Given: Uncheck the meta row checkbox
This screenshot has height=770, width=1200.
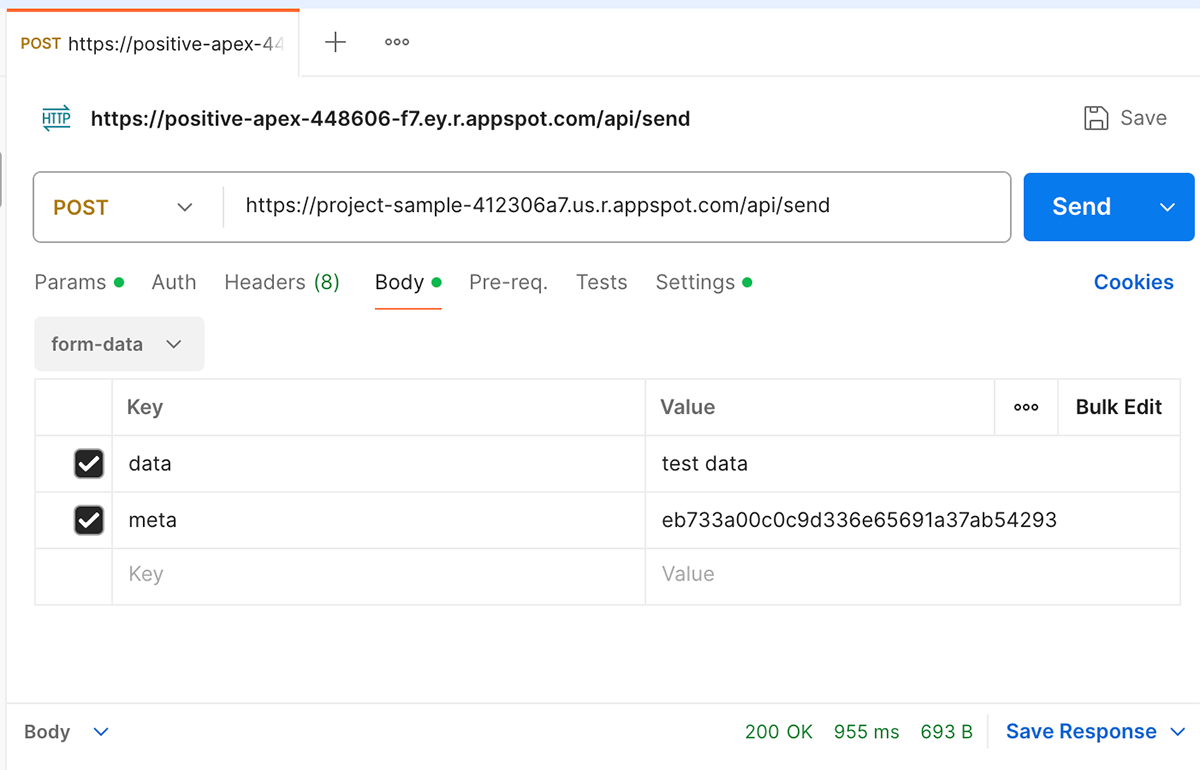Looking at the screenshot, I should (x=89, y=520).
